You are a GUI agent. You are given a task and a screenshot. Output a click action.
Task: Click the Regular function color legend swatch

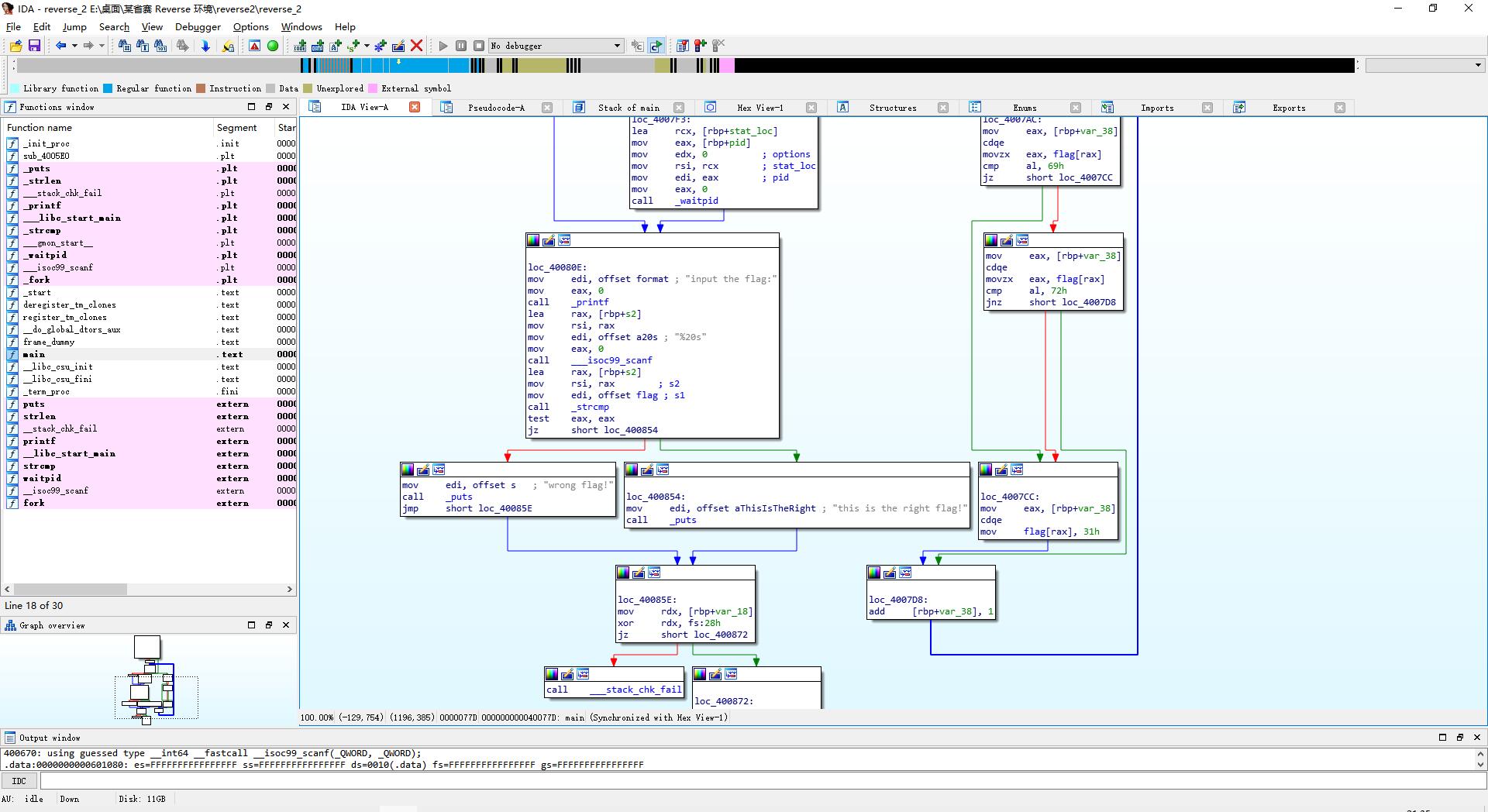click(x=108, y=88)
